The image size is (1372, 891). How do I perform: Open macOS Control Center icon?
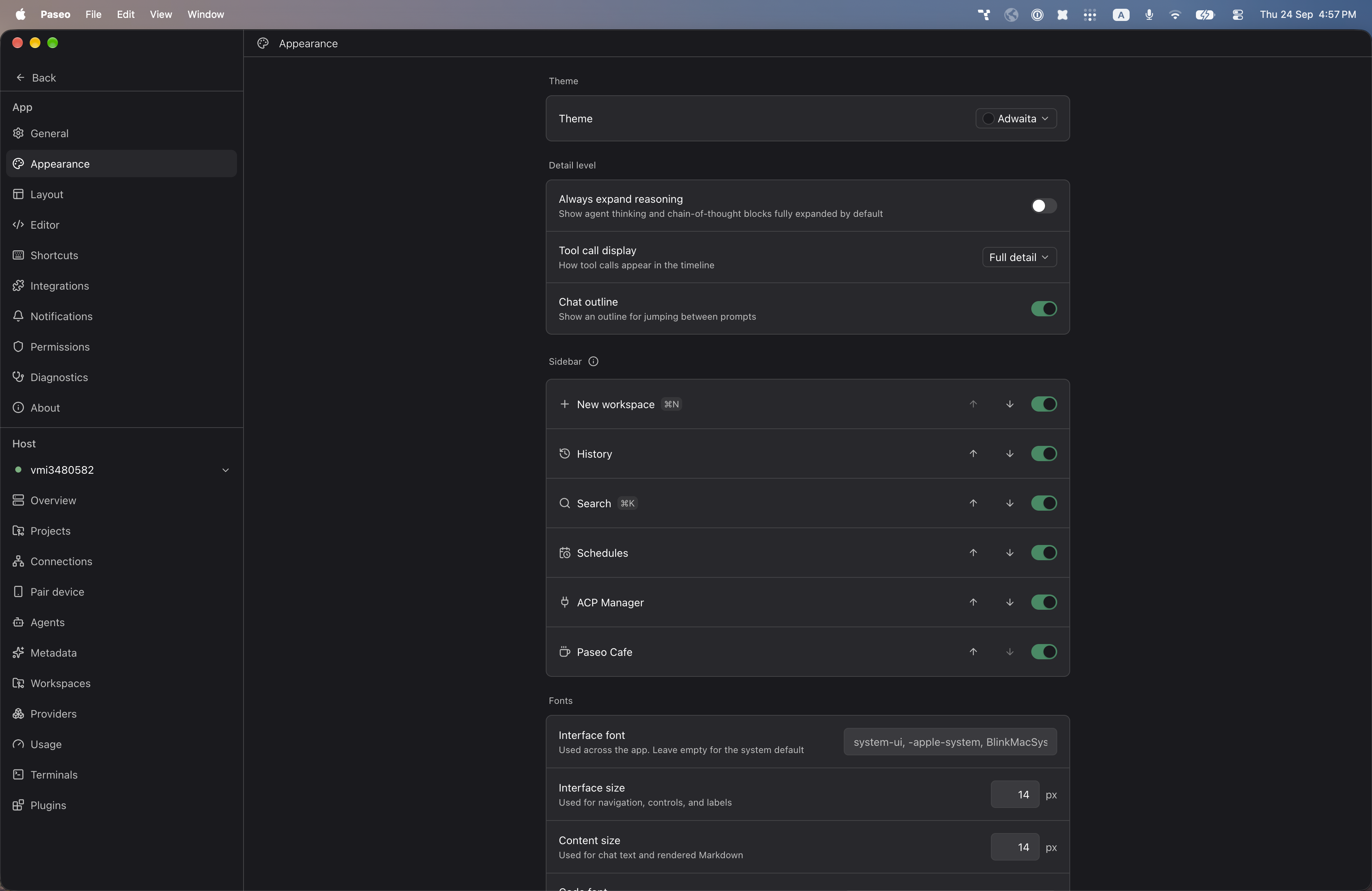tap(1237, 14)
